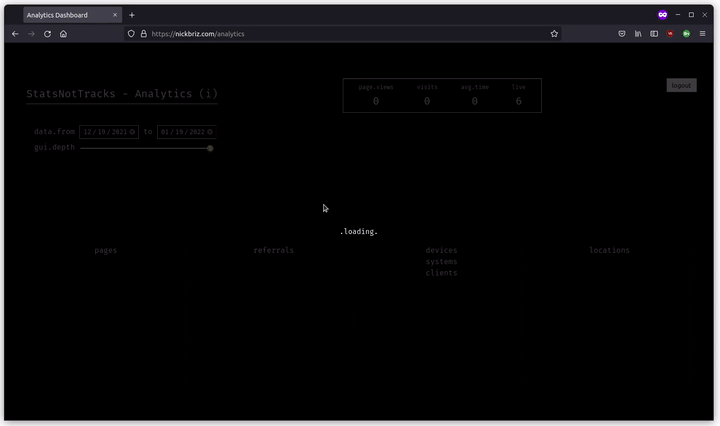The width and height of the screenshot is (720, 426).
Task: Select the Analytics Dashboard tab
Action: point(73,15)
